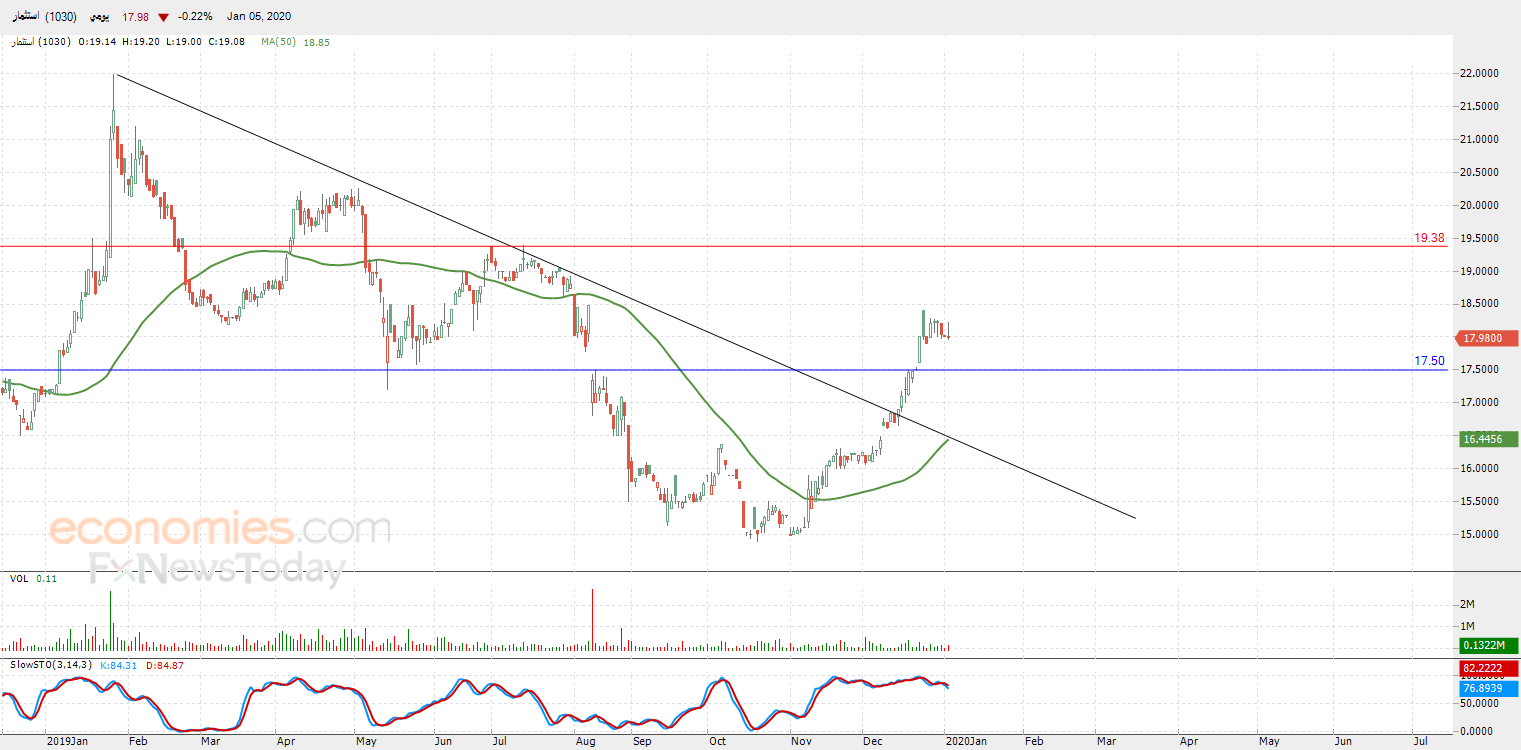This screenshot has width=1521, height=750.
Task: Click the 50.0000 stochastic axis label
Action: (1479, 705)
